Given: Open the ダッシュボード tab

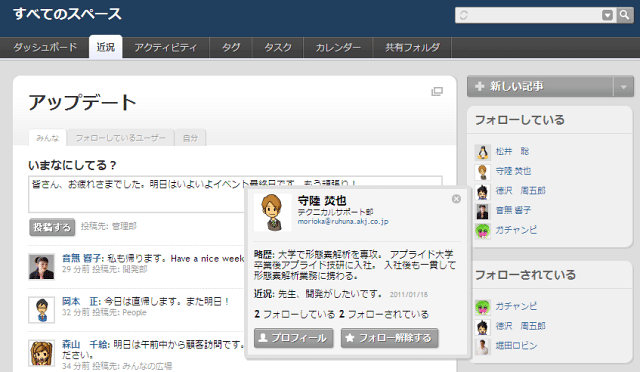Looking at the screenshot, I should [45, 47].
